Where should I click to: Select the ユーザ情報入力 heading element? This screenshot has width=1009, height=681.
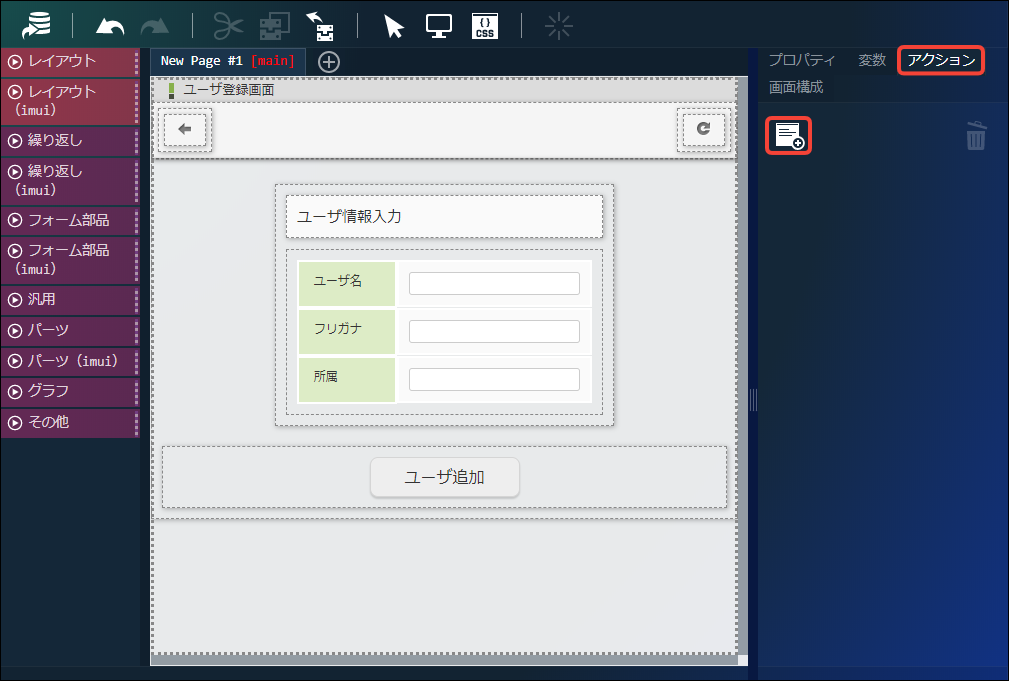[444, 216]
